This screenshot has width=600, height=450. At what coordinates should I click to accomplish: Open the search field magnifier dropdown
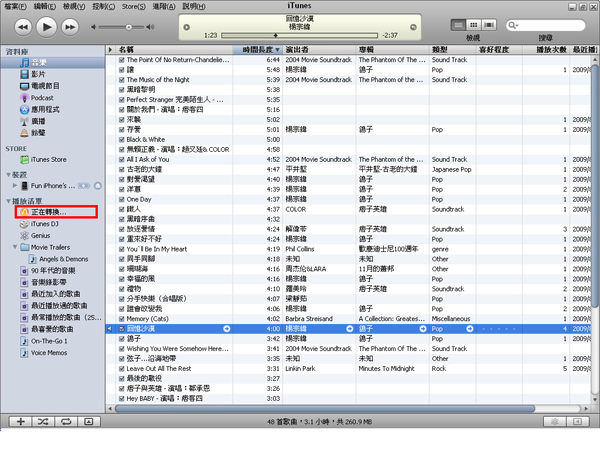(x=513, y=25)
